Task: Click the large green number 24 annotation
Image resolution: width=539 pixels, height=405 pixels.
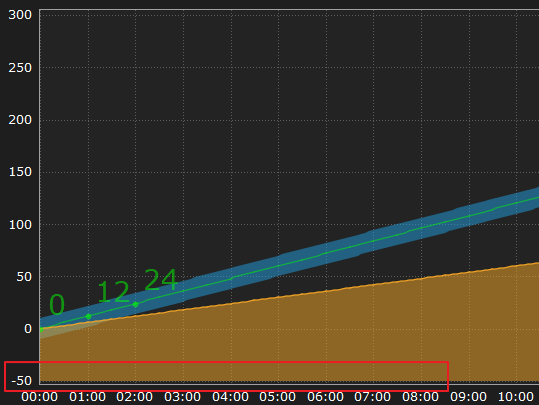Action: (x=161, y=280)
